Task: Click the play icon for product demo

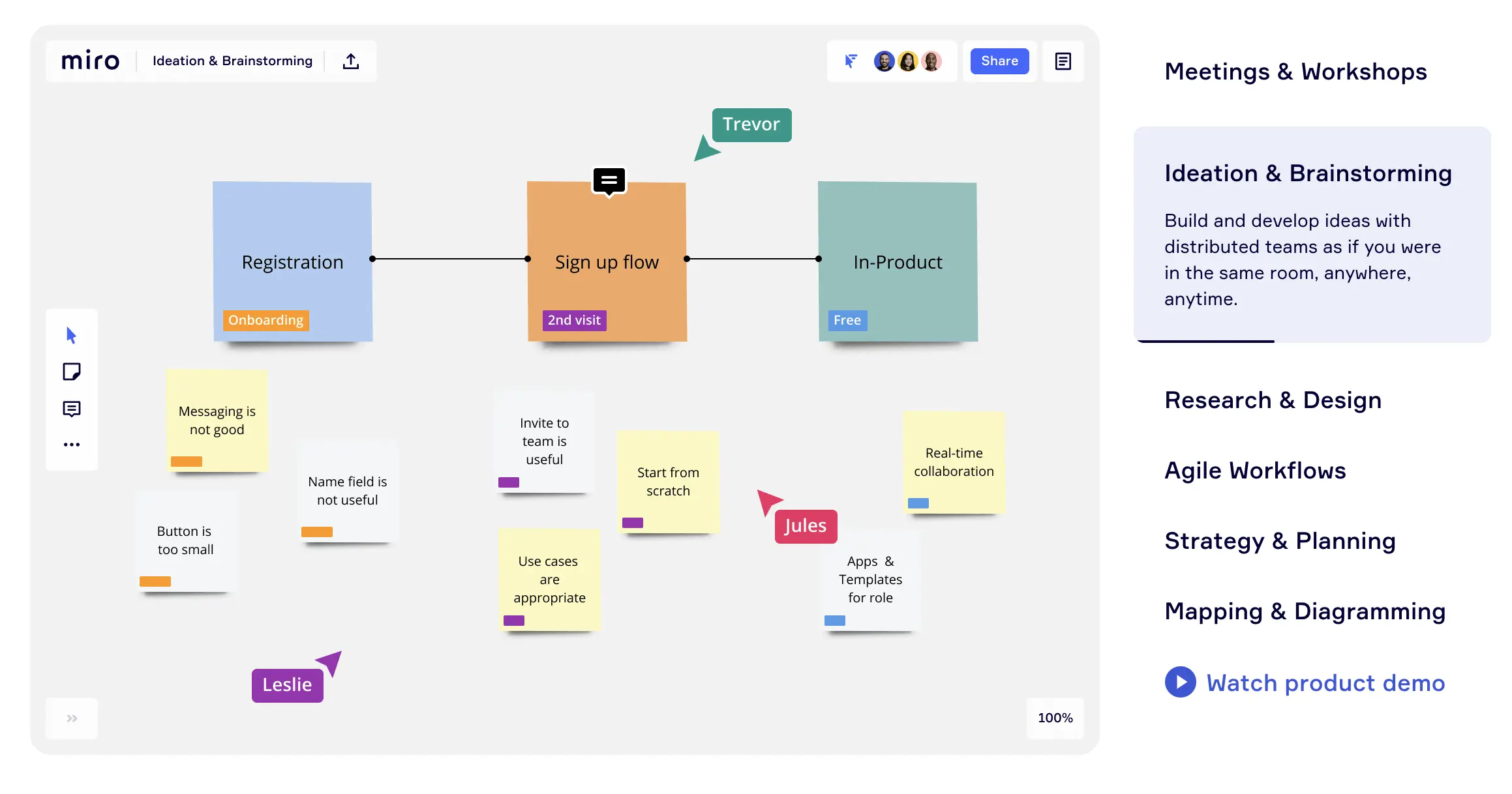Action: click(x=1180, y=682)
